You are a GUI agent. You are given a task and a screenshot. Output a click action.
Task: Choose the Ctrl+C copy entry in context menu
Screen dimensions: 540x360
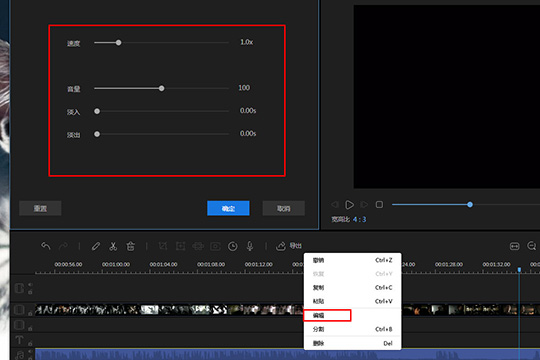[352, 288]
